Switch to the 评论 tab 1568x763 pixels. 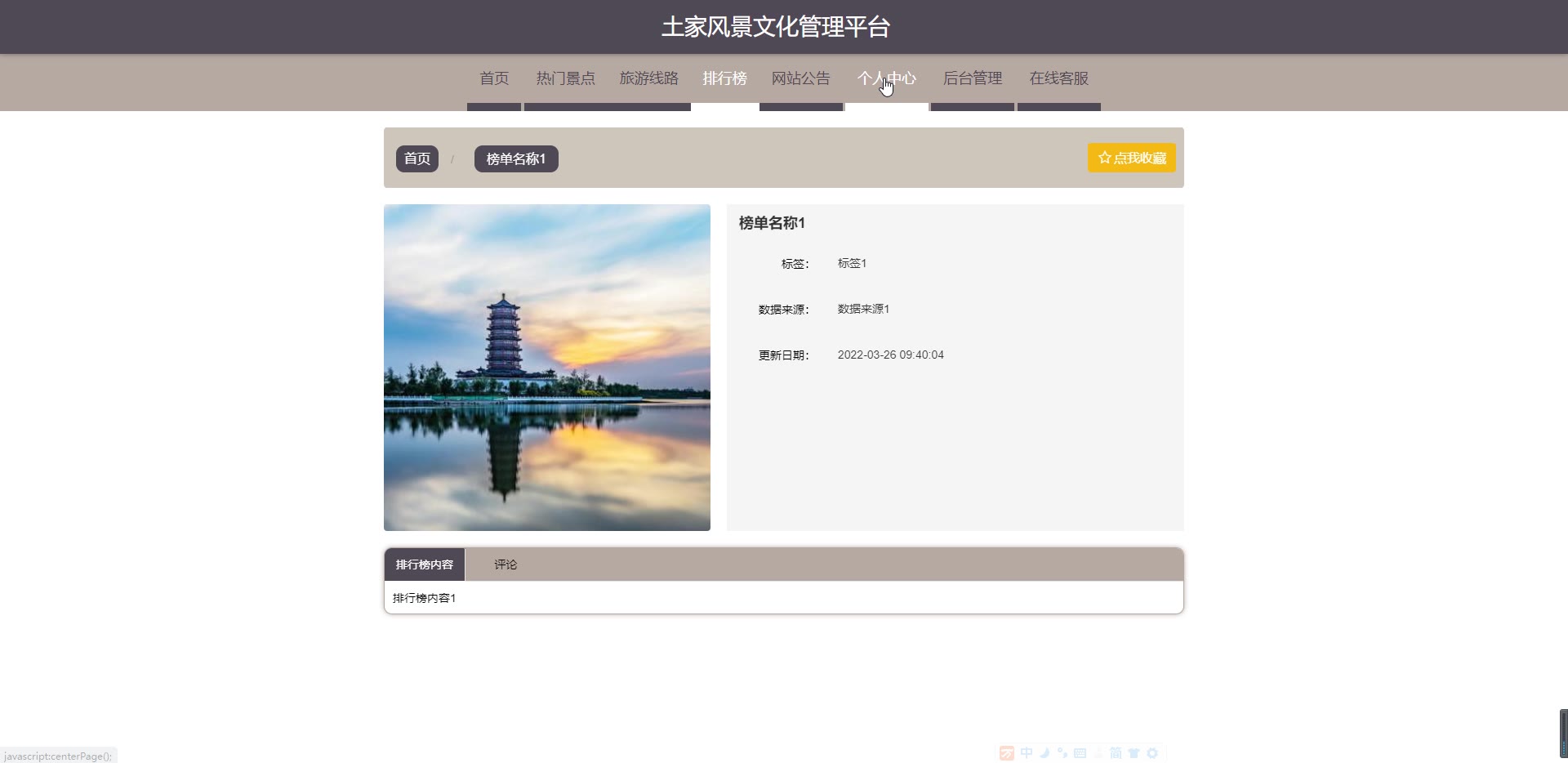505,564
